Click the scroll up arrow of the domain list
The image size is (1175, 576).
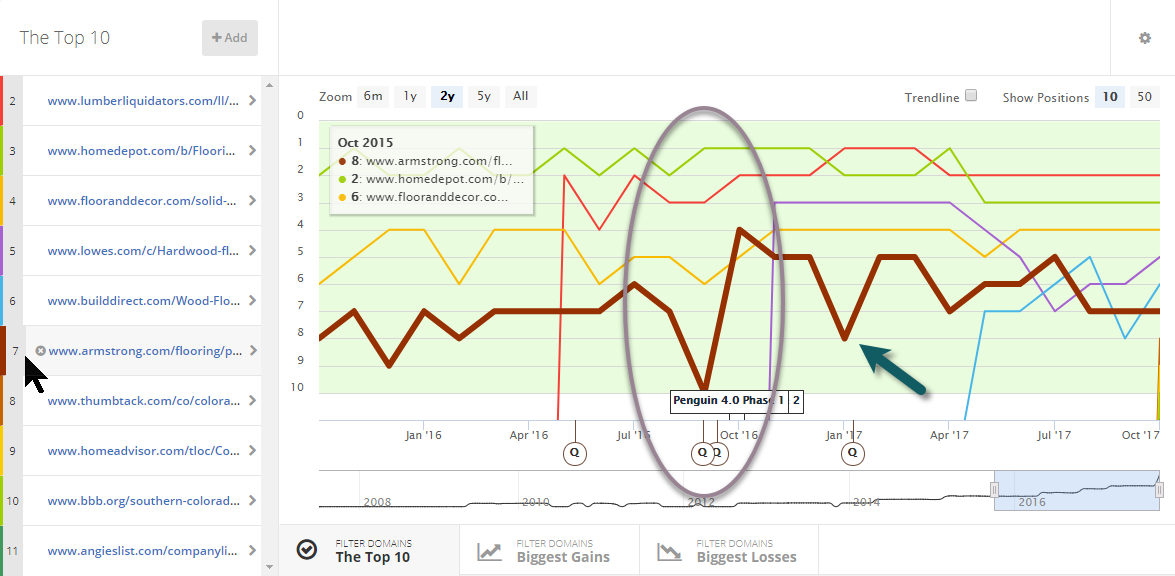pos(270,85)
